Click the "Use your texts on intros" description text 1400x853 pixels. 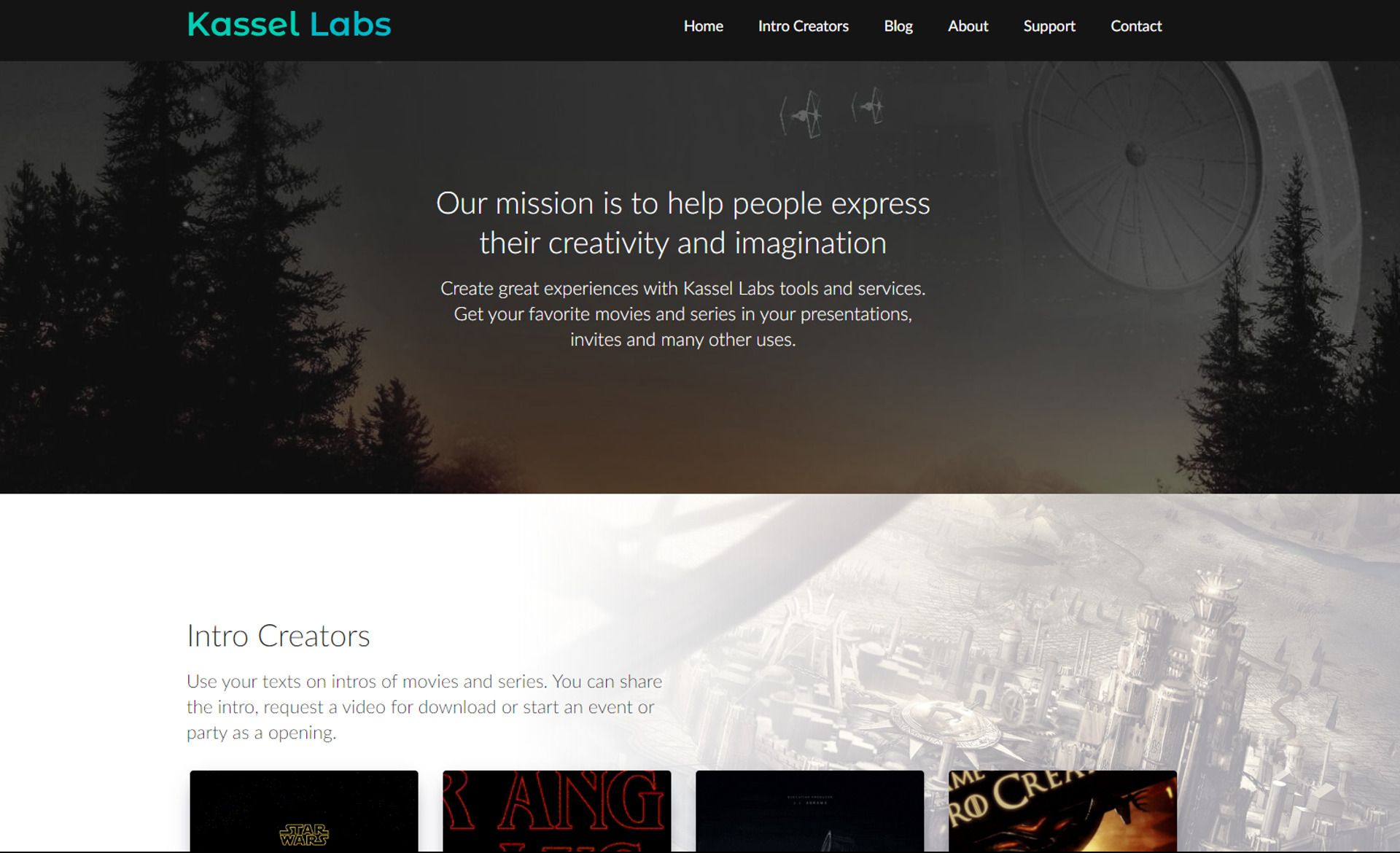[424, 707]
